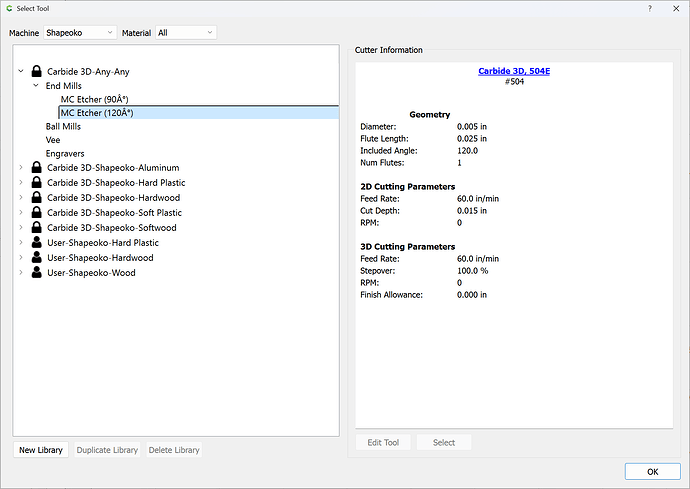The height and width of the screenshot is (489, 690).
Task: Click the help question mark in the title bar
Action: pyautogui.click(x=650, y=8)
